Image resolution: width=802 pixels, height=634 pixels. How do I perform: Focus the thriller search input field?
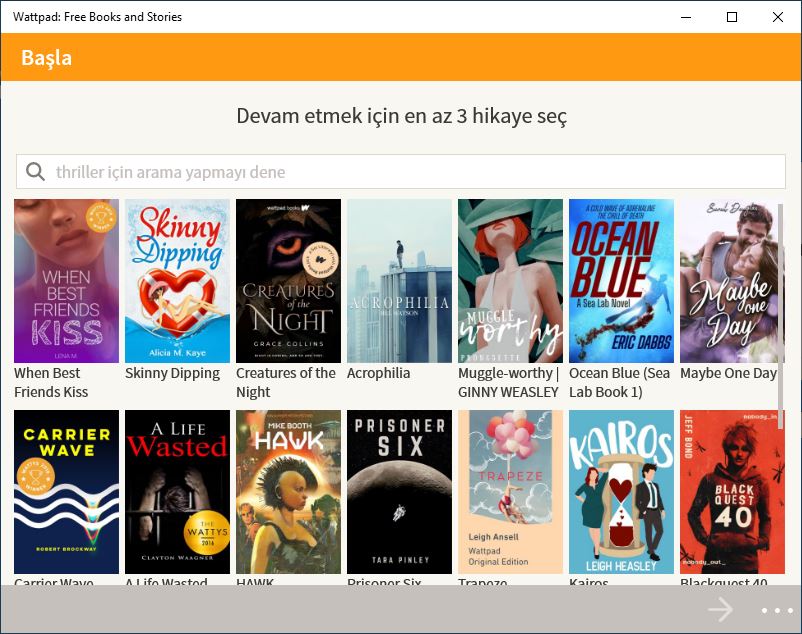pos(401,172)
